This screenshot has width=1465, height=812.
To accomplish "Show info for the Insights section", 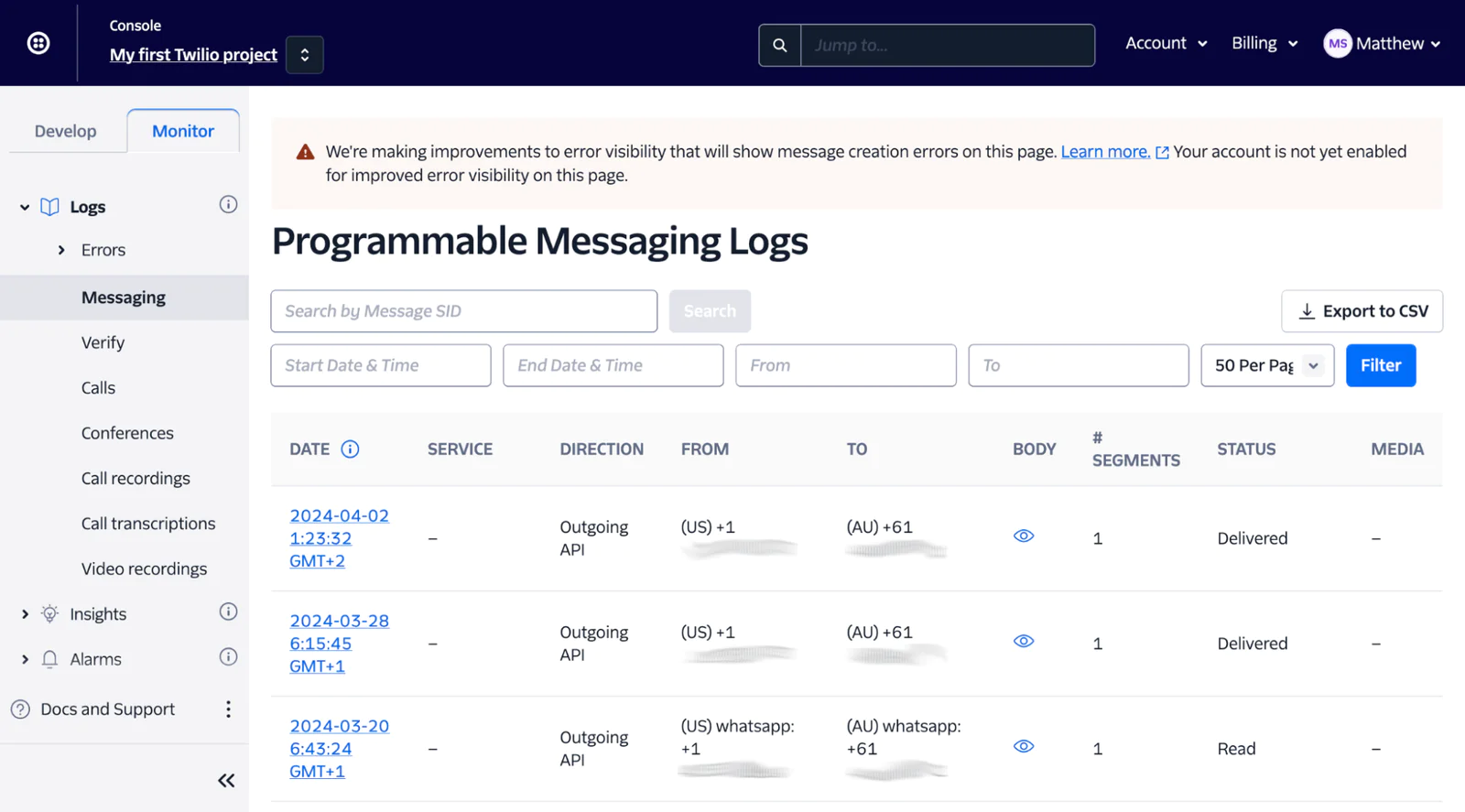I will [228, 612].
